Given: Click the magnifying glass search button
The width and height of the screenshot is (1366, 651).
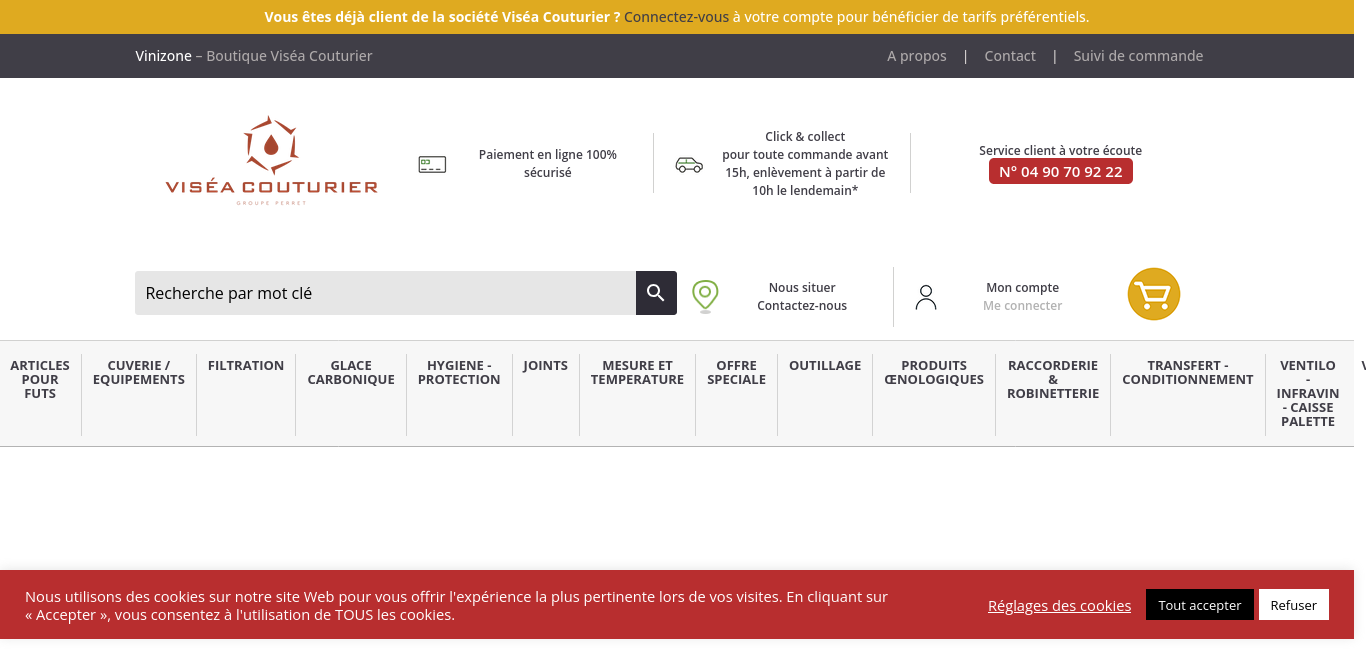Looking at the screenshot, I should (x=656, y=293).
